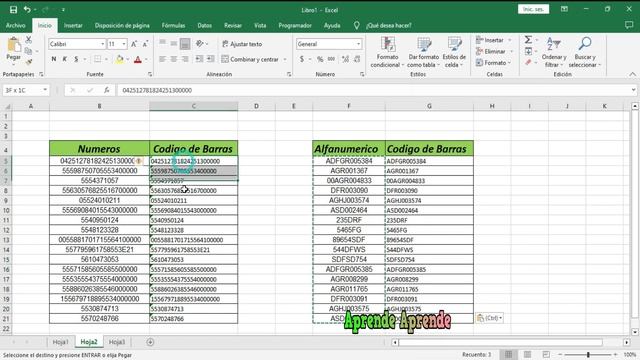Click the Clear eraser icon
Viewport: 640px width, 360px height.
pos(528,62)
